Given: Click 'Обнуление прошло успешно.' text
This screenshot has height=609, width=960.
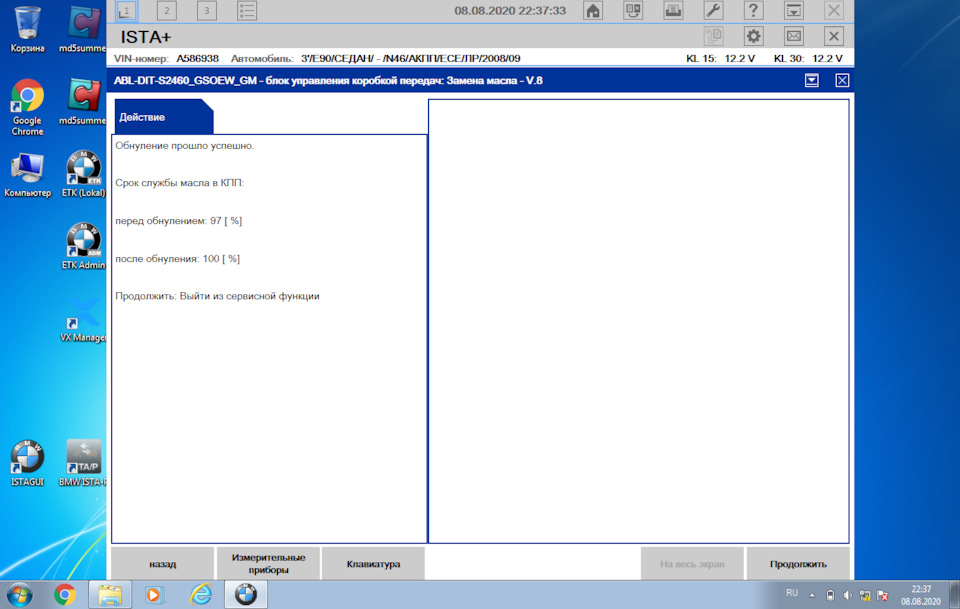Looking at the screenshot, I should pos(185,146).
